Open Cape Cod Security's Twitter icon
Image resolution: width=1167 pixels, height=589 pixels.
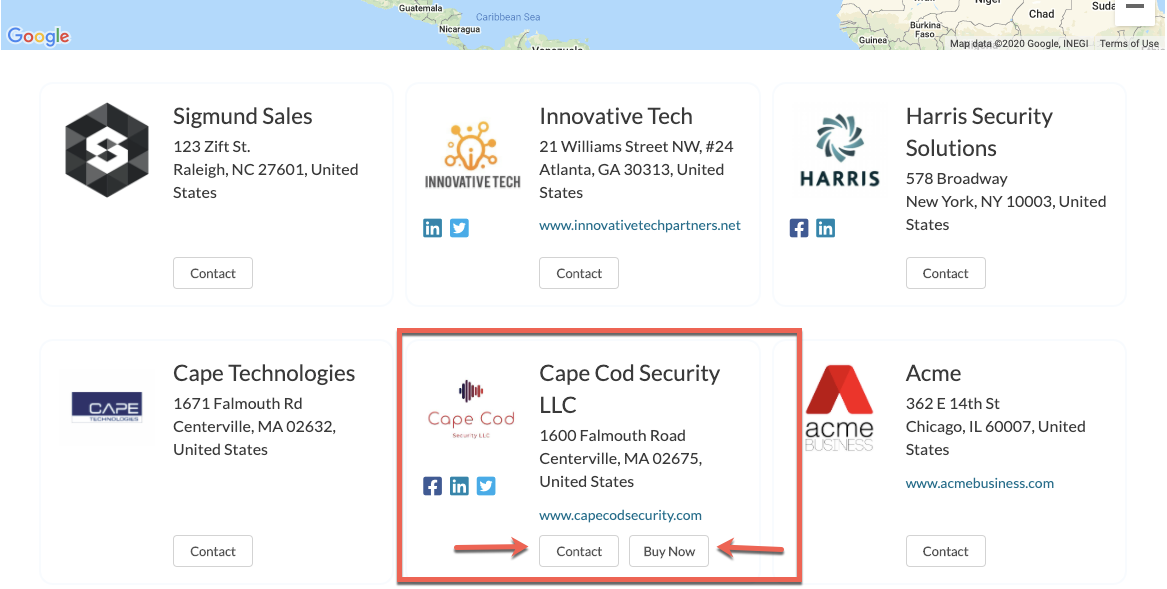486,486
